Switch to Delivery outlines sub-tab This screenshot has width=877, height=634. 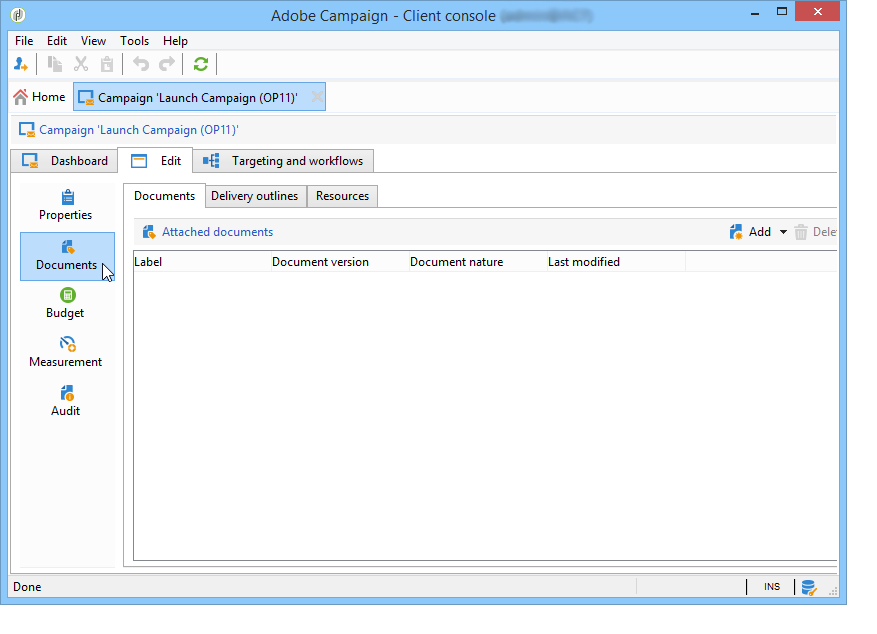click(x=254, y=196)
